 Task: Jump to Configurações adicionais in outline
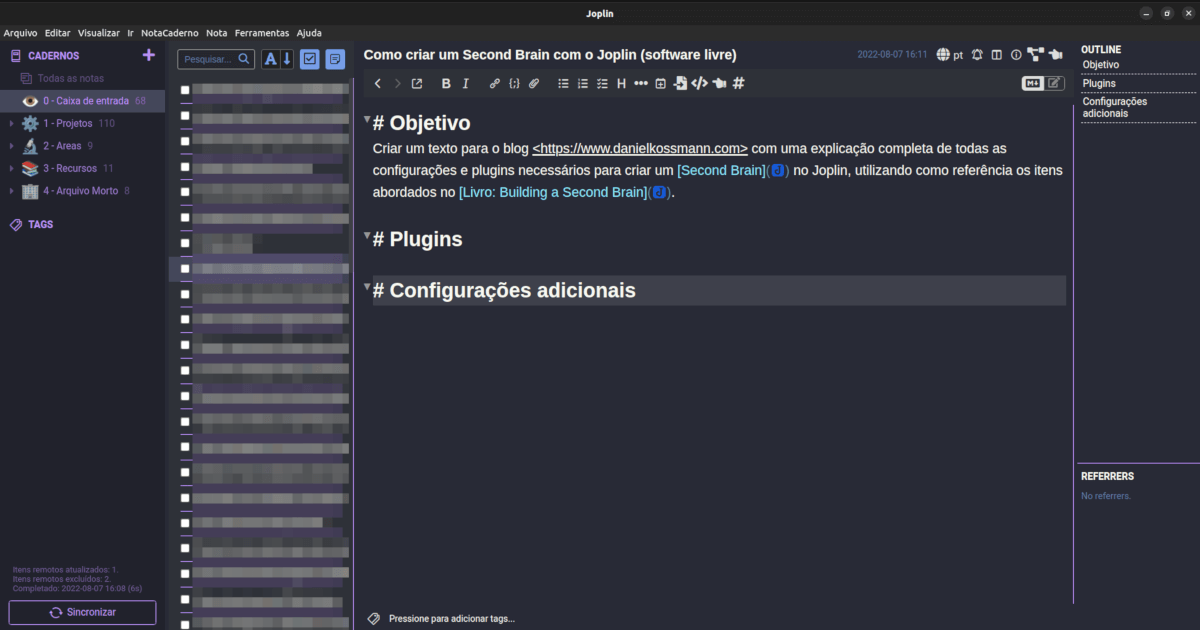pyautogui.click(x=1115, y=107)
